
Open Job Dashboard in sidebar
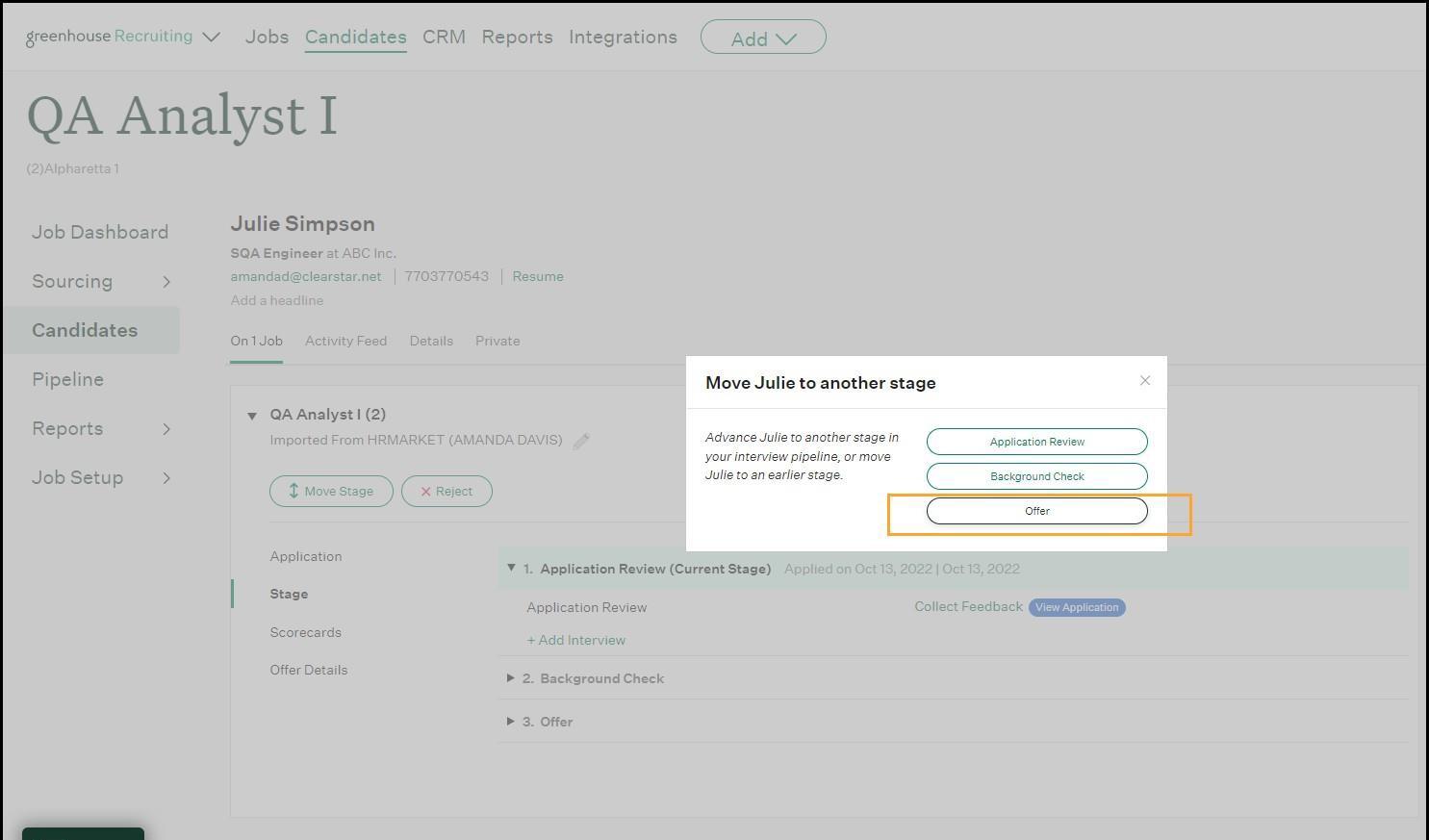[x=100, y=232]
